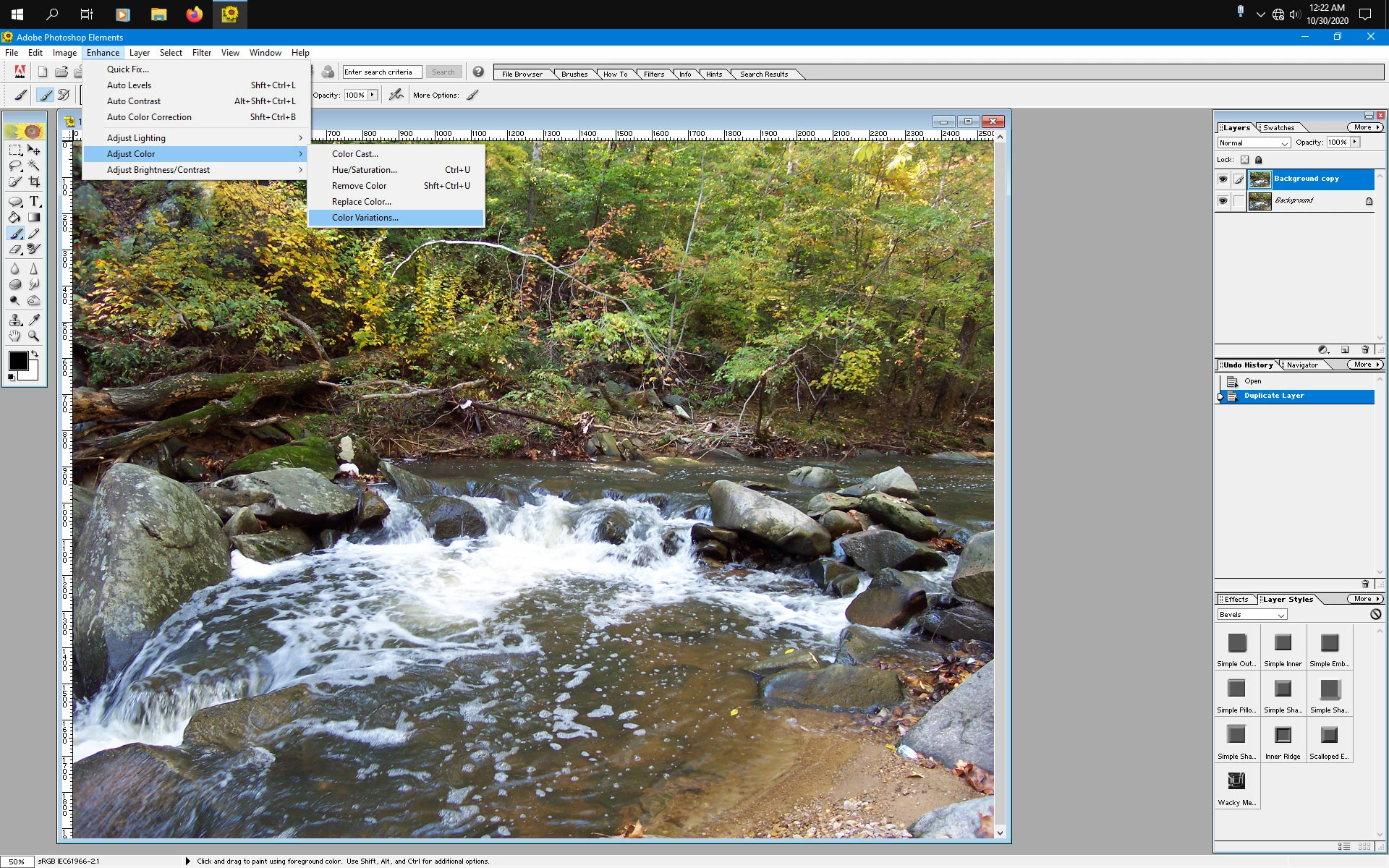
Task: Select the Eyedropper tool
Action: coord(34,319)
